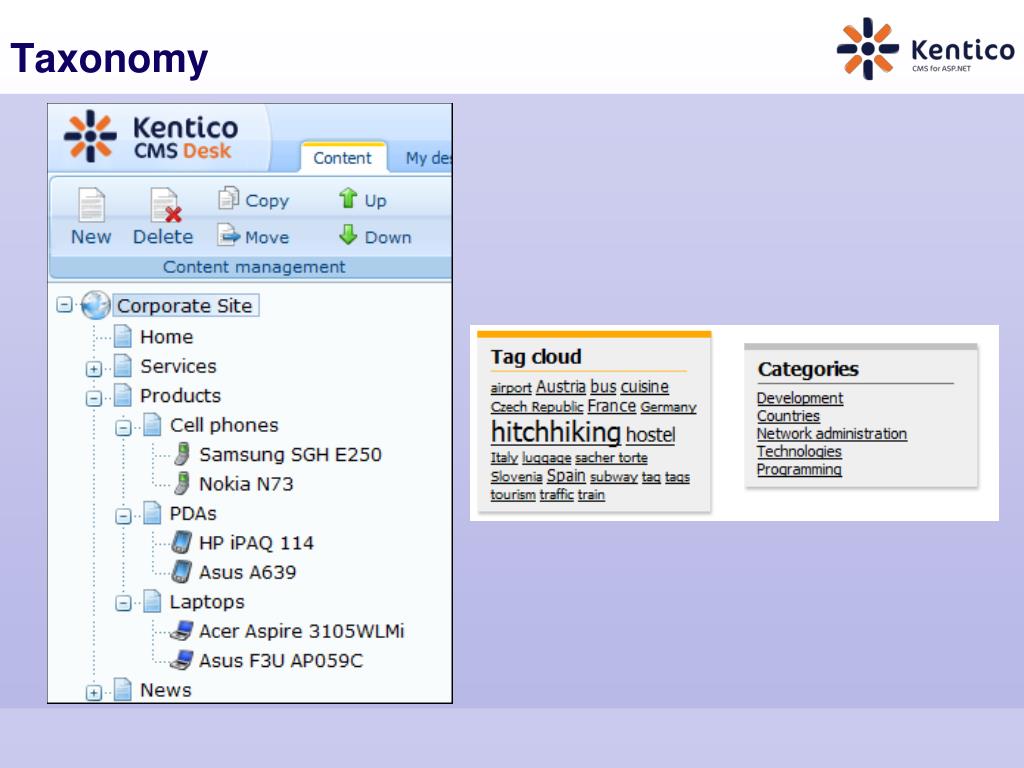Open the luggage tag link

pyautogui.click(x=547, y=458)
